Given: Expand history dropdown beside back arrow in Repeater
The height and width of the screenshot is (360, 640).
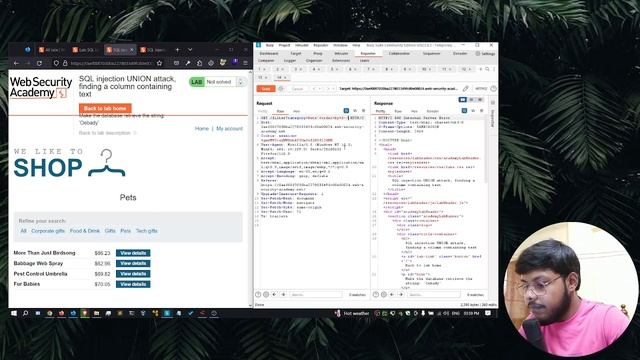Looking at the screenshot, I should [x=321, y=89].
